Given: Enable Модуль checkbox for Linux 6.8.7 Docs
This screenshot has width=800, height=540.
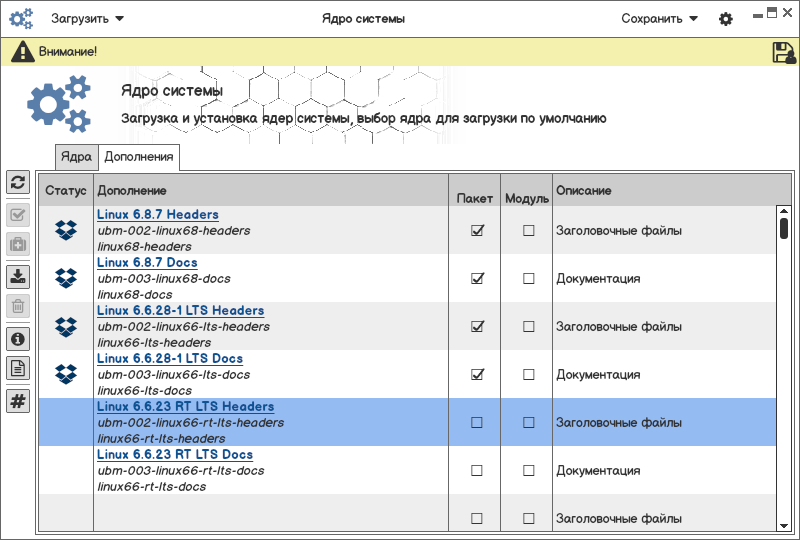Looking at the screenshot, I should pos(528,278).
